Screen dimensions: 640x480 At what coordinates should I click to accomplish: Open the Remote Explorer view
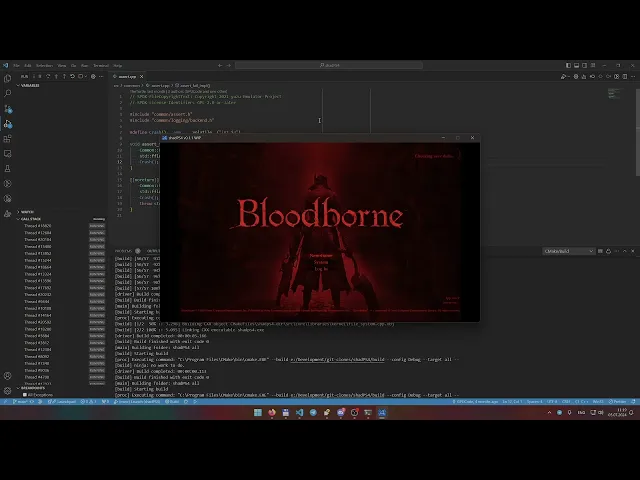[x=7, y=153]
